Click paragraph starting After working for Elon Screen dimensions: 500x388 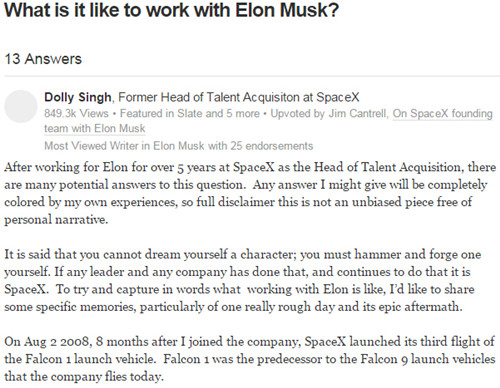click(x=250, y=193)
